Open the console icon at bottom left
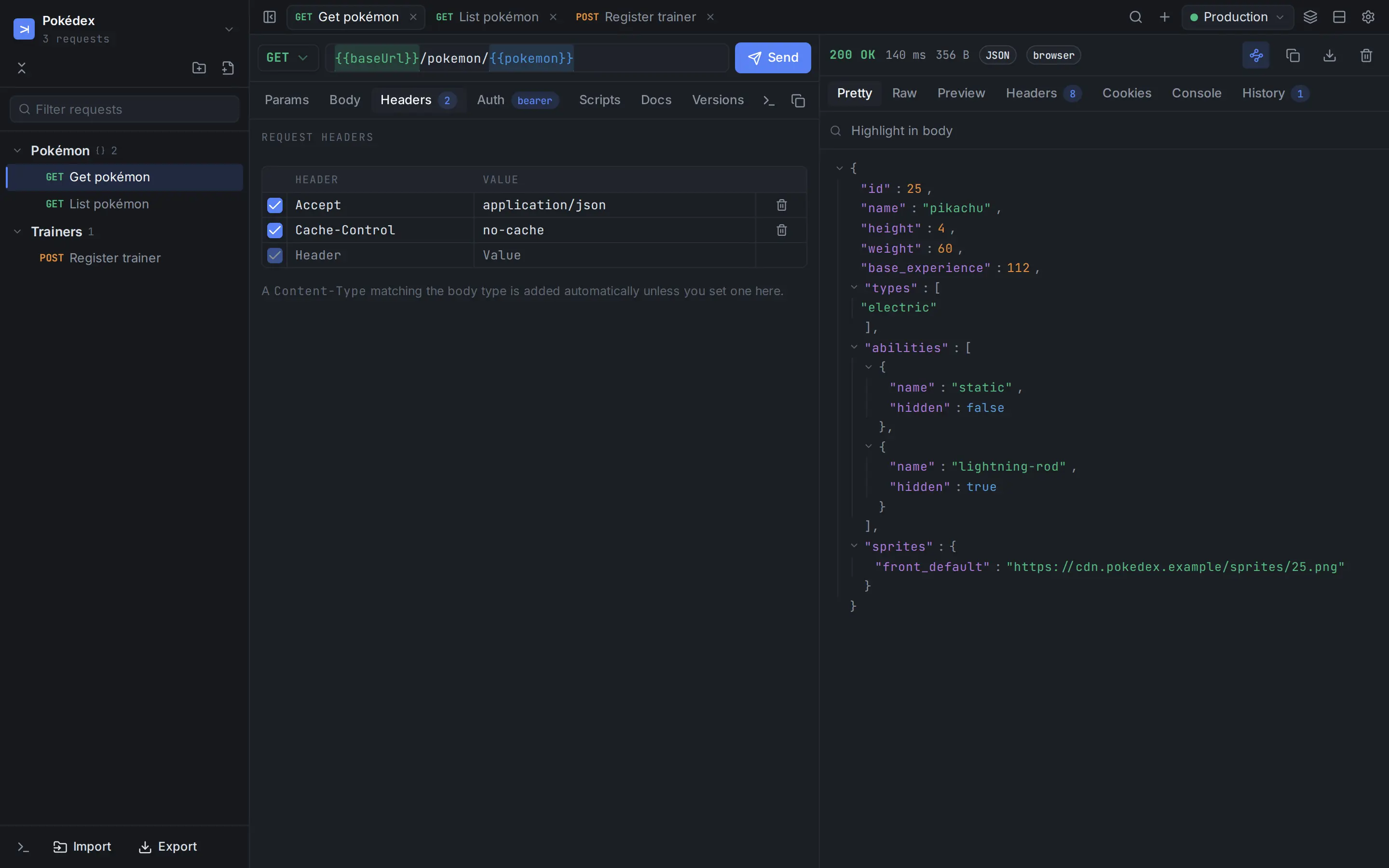Screen dimensions: 1389x868 point(23,847)
